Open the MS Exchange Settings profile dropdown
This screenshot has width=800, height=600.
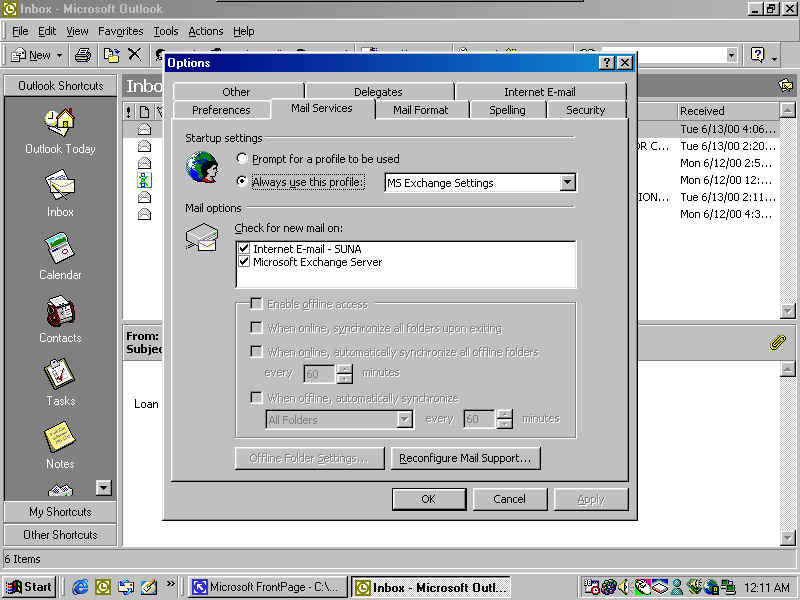[x=567, y=182]
